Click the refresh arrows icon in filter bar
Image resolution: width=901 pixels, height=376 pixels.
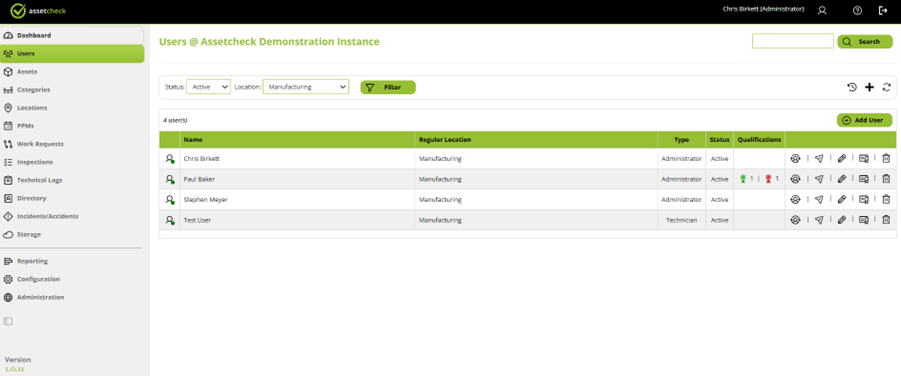[887, 87]
